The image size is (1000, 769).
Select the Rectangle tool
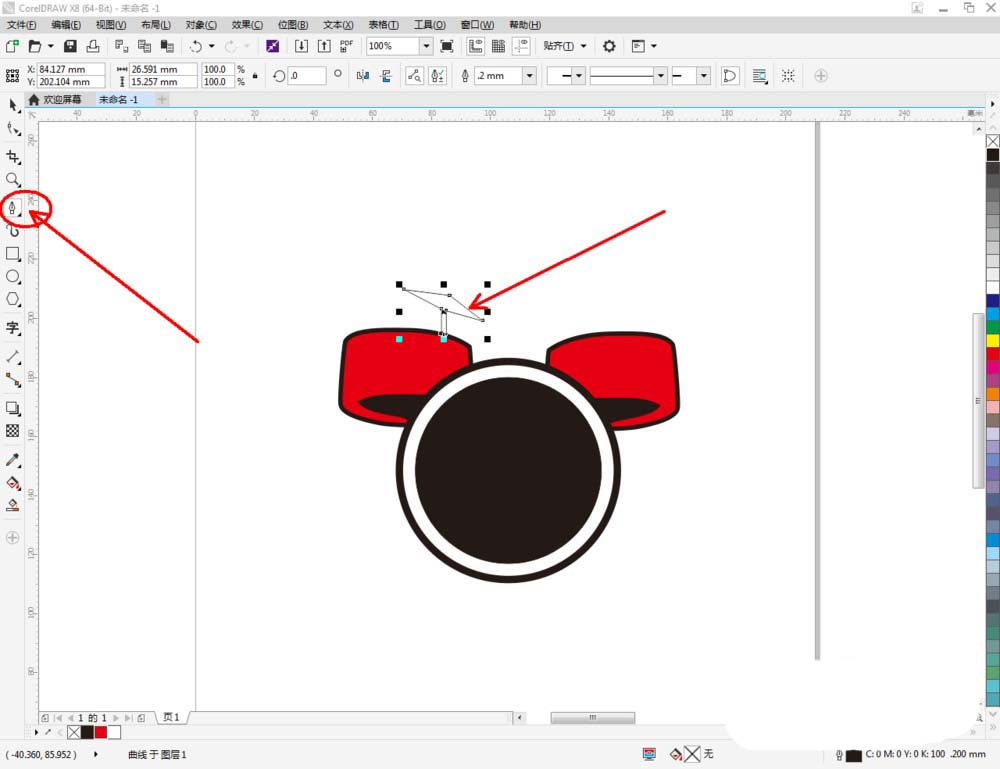pos(13,253)
